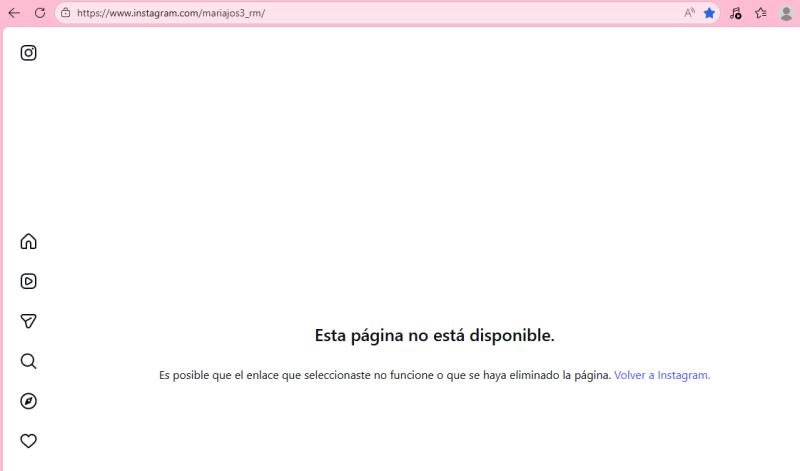Open Explore compass icon

[29, 401]
